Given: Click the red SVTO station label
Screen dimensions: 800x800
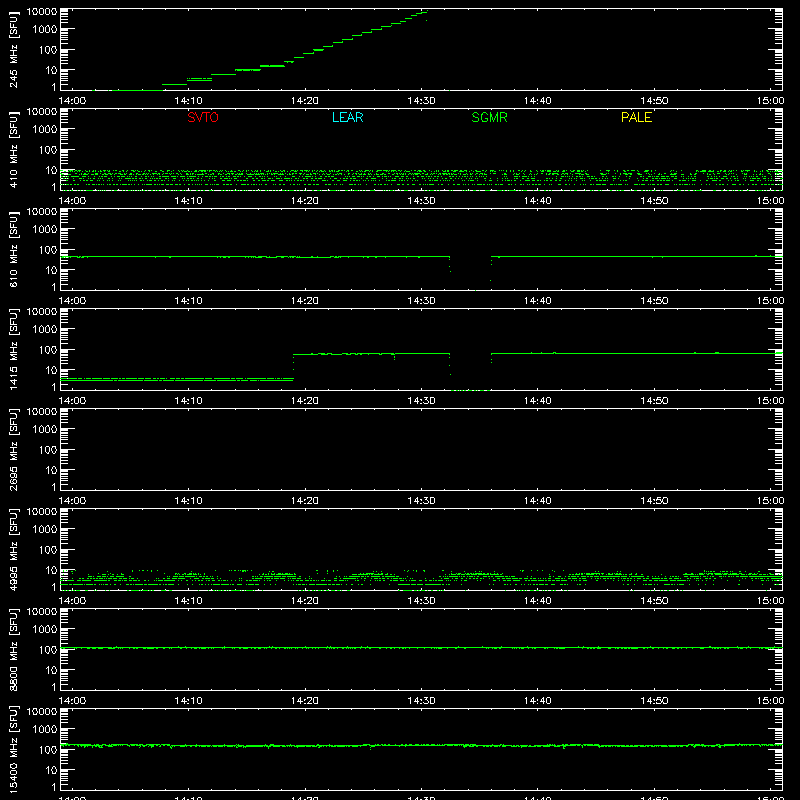Looking at the screenshot, I should 203,117.
